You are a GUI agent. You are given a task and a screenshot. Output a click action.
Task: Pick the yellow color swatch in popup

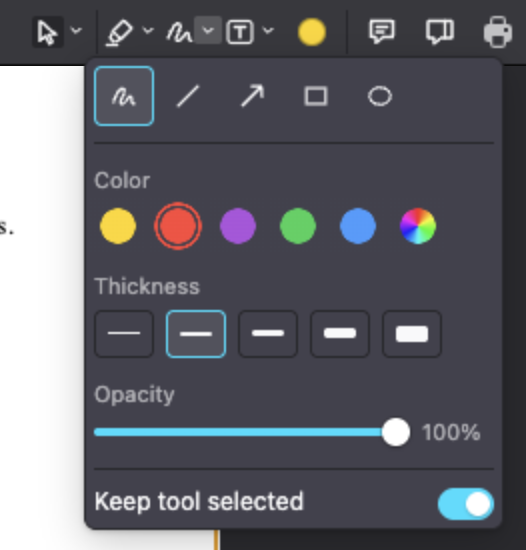tap(118, 226)
